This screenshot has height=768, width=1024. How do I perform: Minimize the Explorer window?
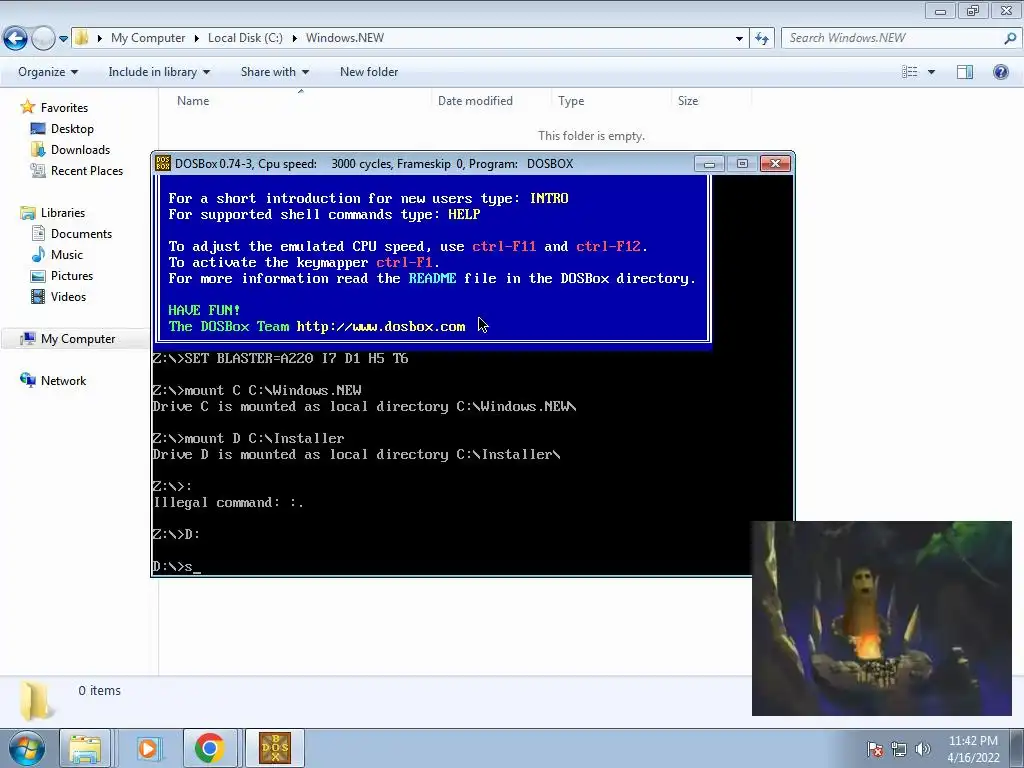coord(940,11)
